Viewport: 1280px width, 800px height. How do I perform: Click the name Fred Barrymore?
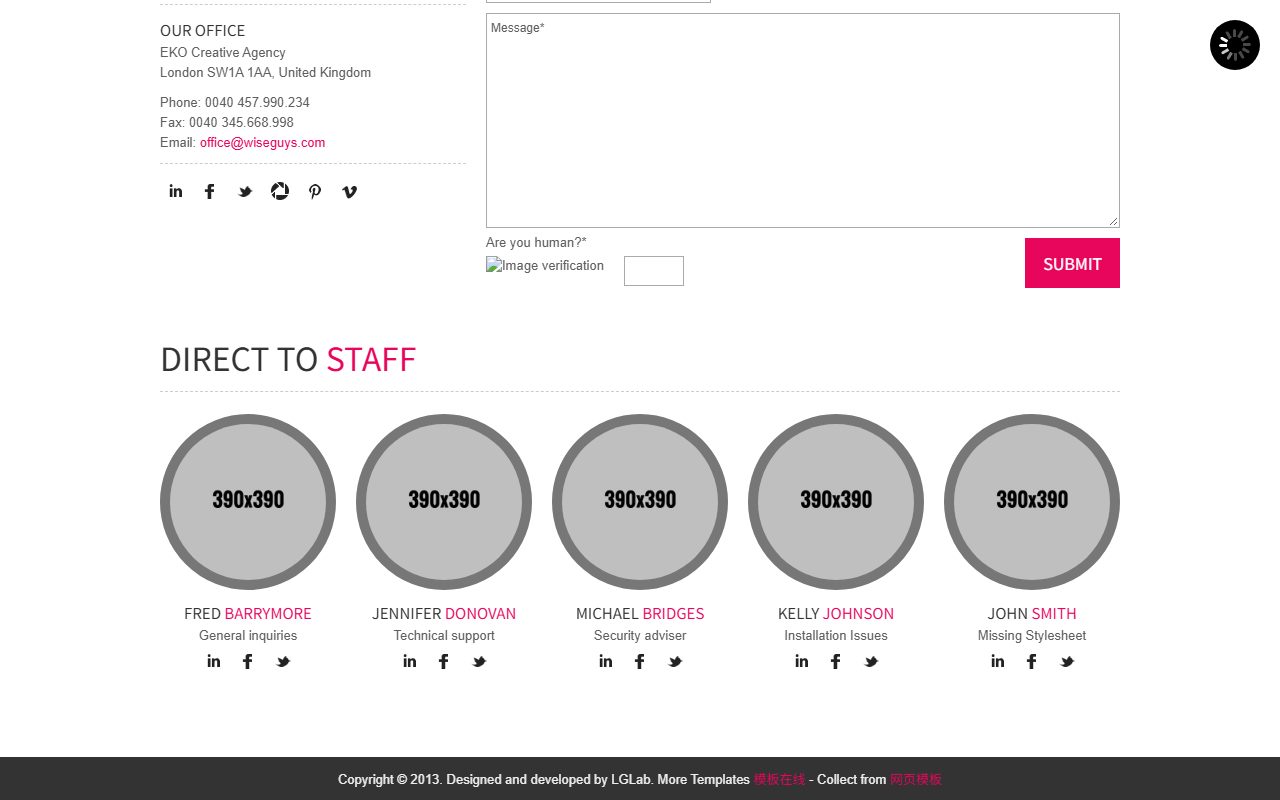coord(248,613)
